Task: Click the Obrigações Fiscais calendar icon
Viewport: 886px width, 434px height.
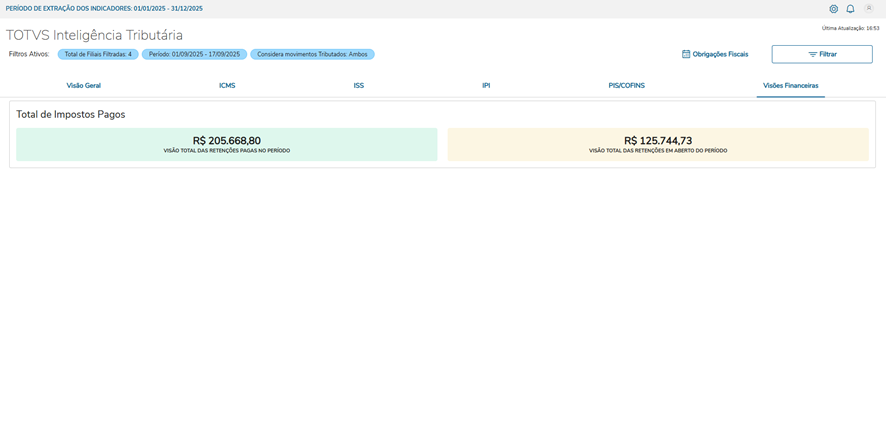Action: [686, 54]
